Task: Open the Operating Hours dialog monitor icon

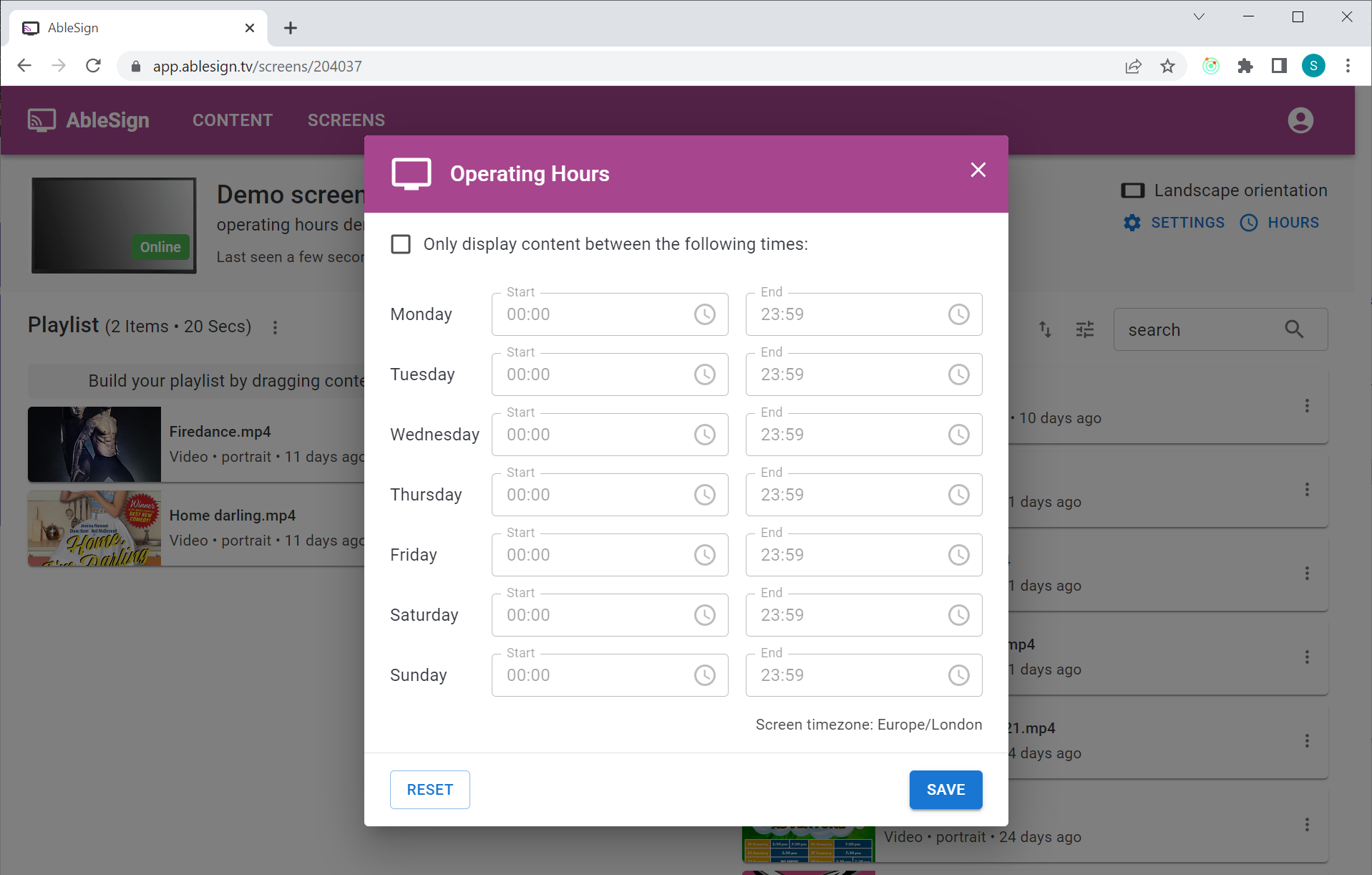Action: click(410, 173)
